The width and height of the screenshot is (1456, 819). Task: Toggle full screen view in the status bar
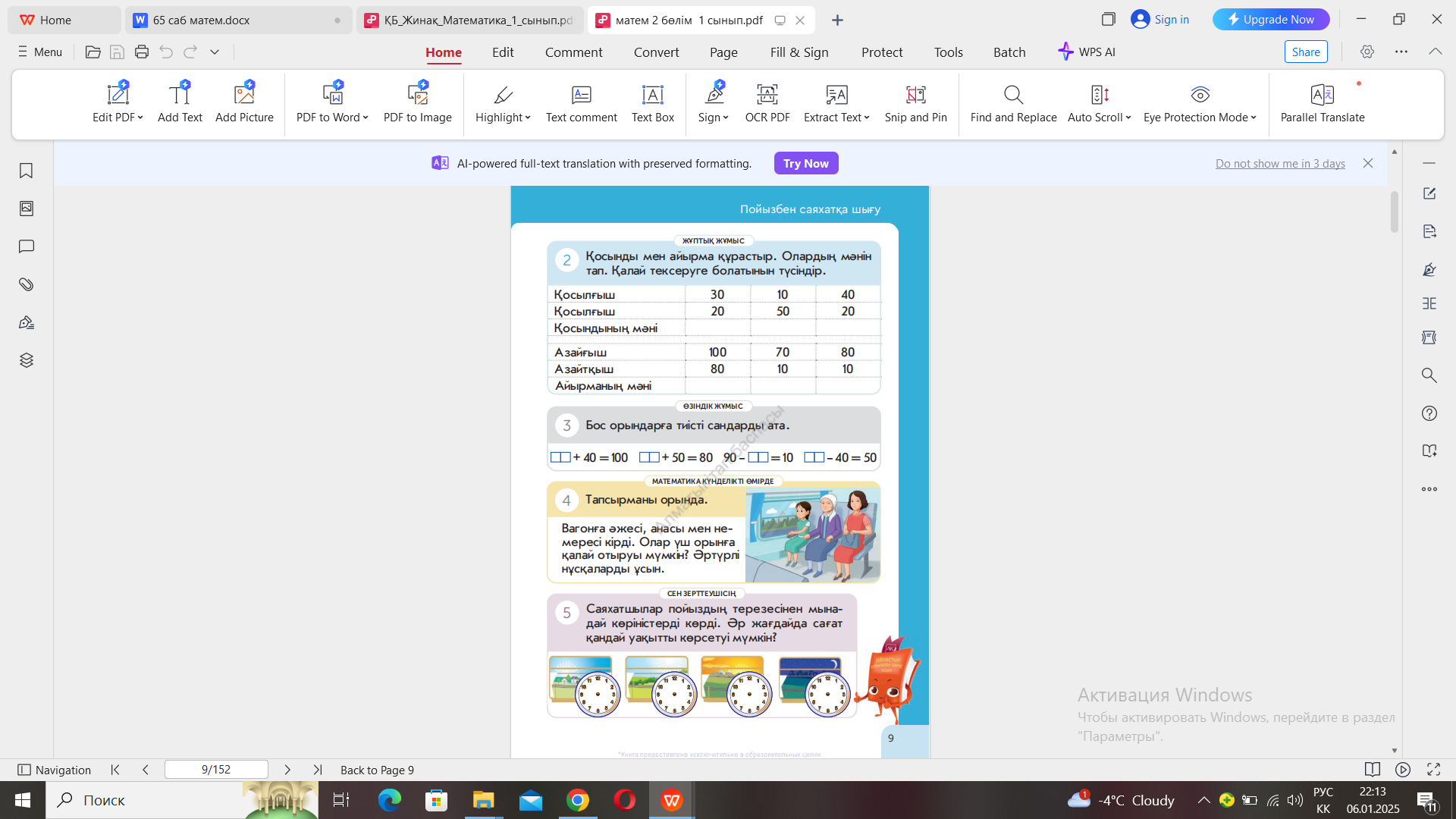pyautogui.click(x=1433, y=770)
